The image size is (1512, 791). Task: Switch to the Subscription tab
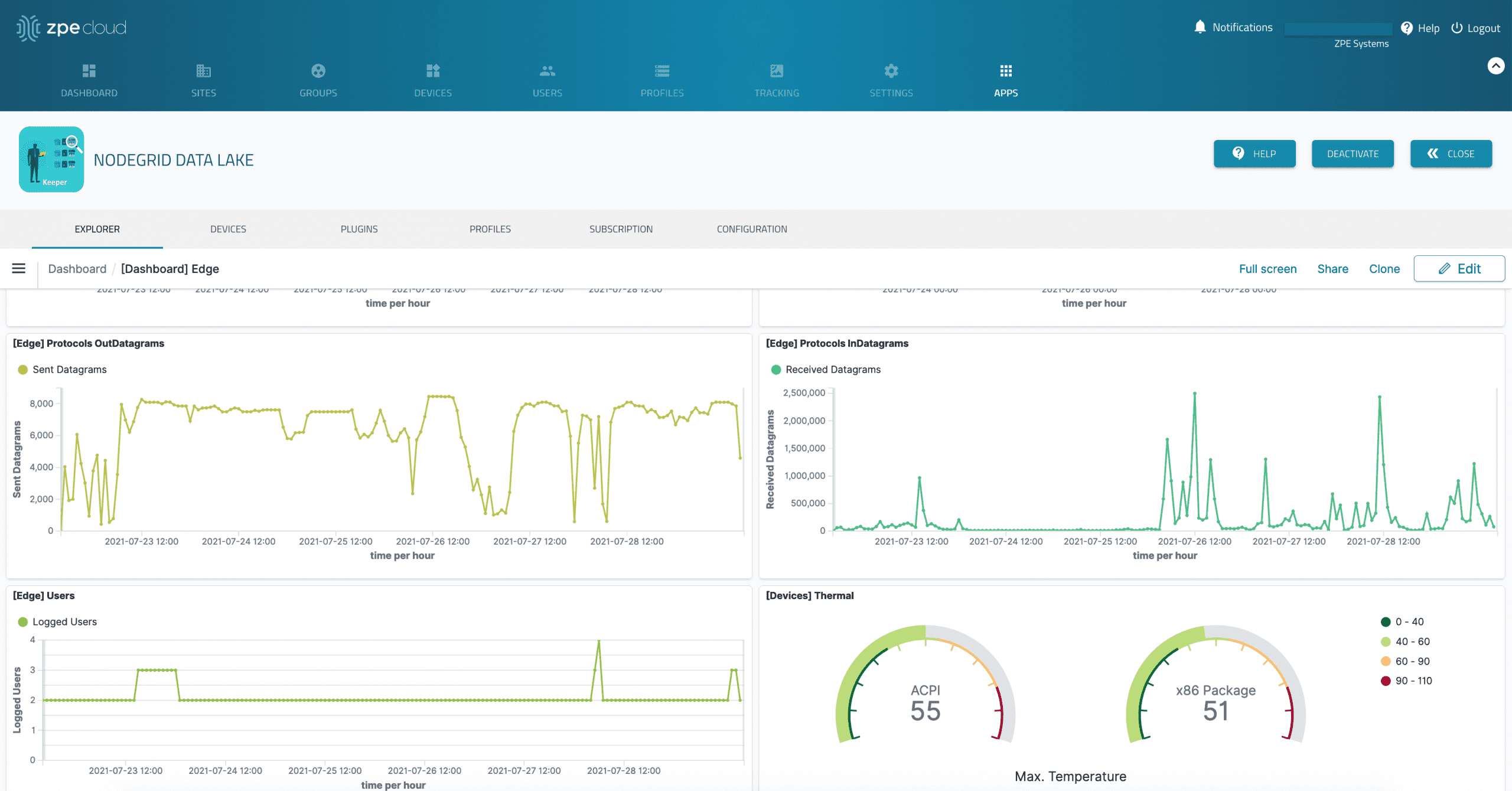point(621,229)
